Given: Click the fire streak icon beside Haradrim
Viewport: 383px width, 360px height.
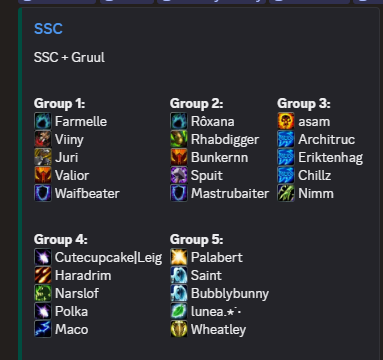Looking at the screenshot, I should 43,275.
